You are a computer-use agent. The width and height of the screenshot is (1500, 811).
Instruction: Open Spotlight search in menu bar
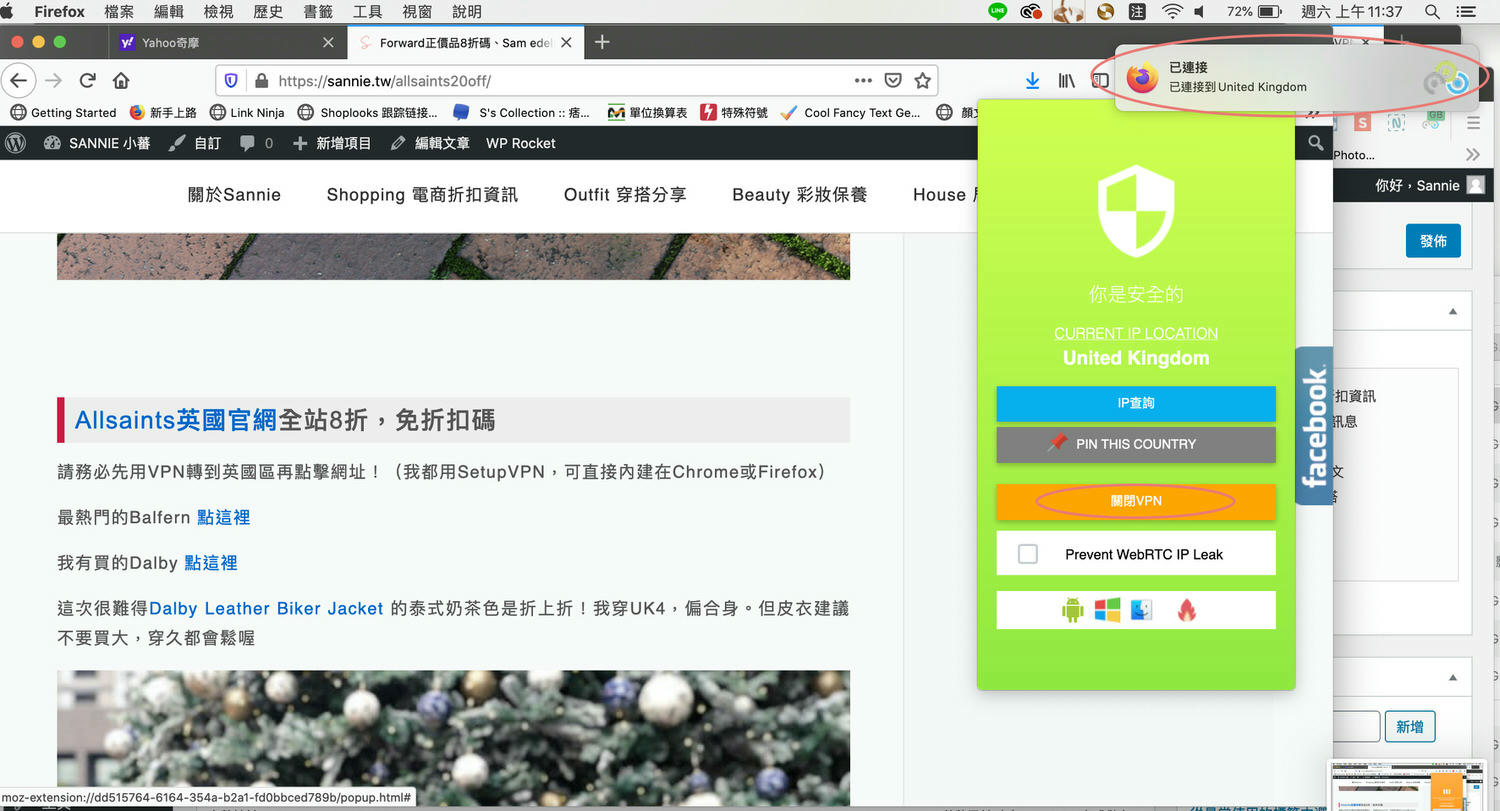(x=1432, y=12)
